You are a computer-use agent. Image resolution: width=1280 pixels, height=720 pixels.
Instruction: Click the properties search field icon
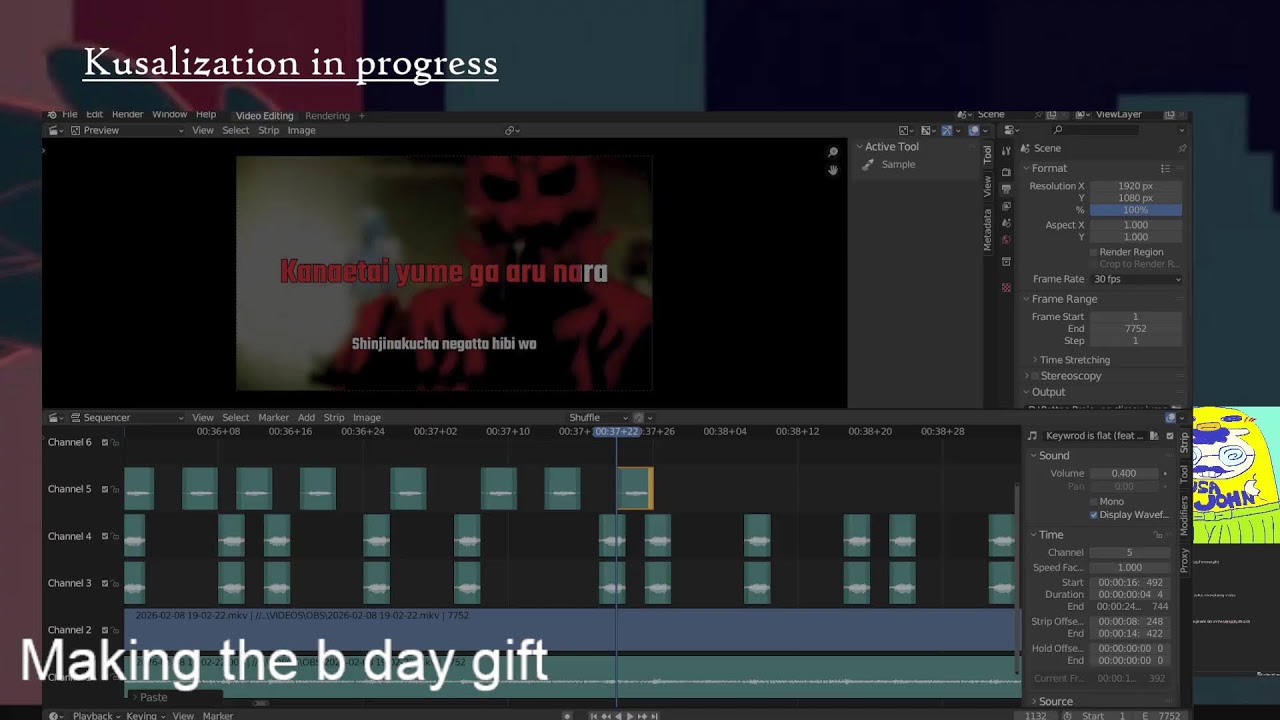[x=1058, y=130]
